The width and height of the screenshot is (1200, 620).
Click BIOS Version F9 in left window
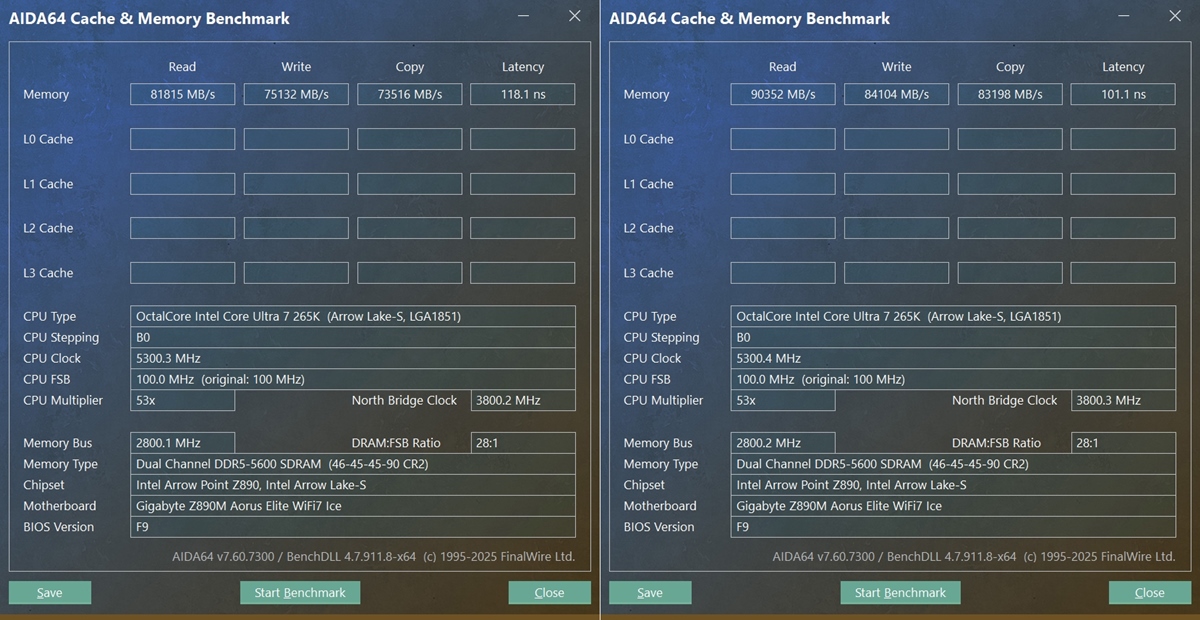coord(353,527)
